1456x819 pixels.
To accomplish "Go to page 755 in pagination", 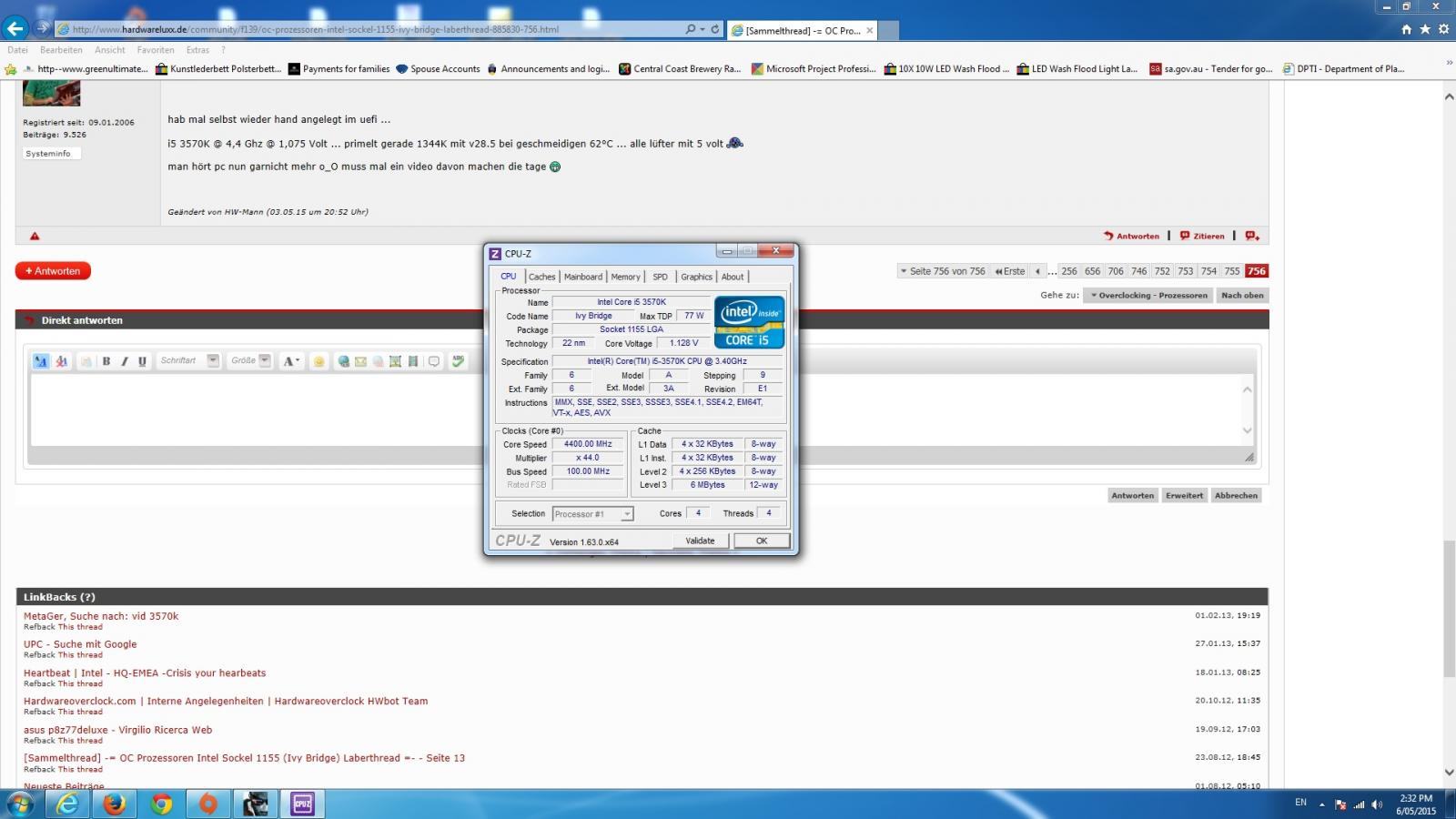I will click(1232, 271).
